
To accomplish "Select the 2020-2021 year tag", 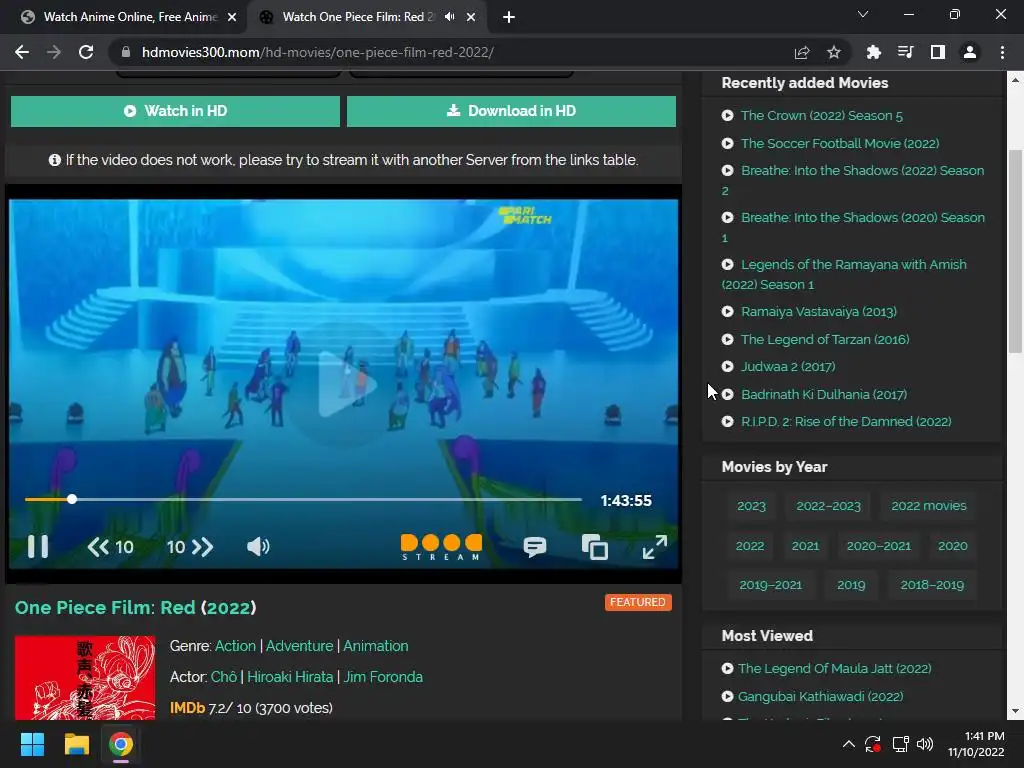I will (x=878, y=546).
